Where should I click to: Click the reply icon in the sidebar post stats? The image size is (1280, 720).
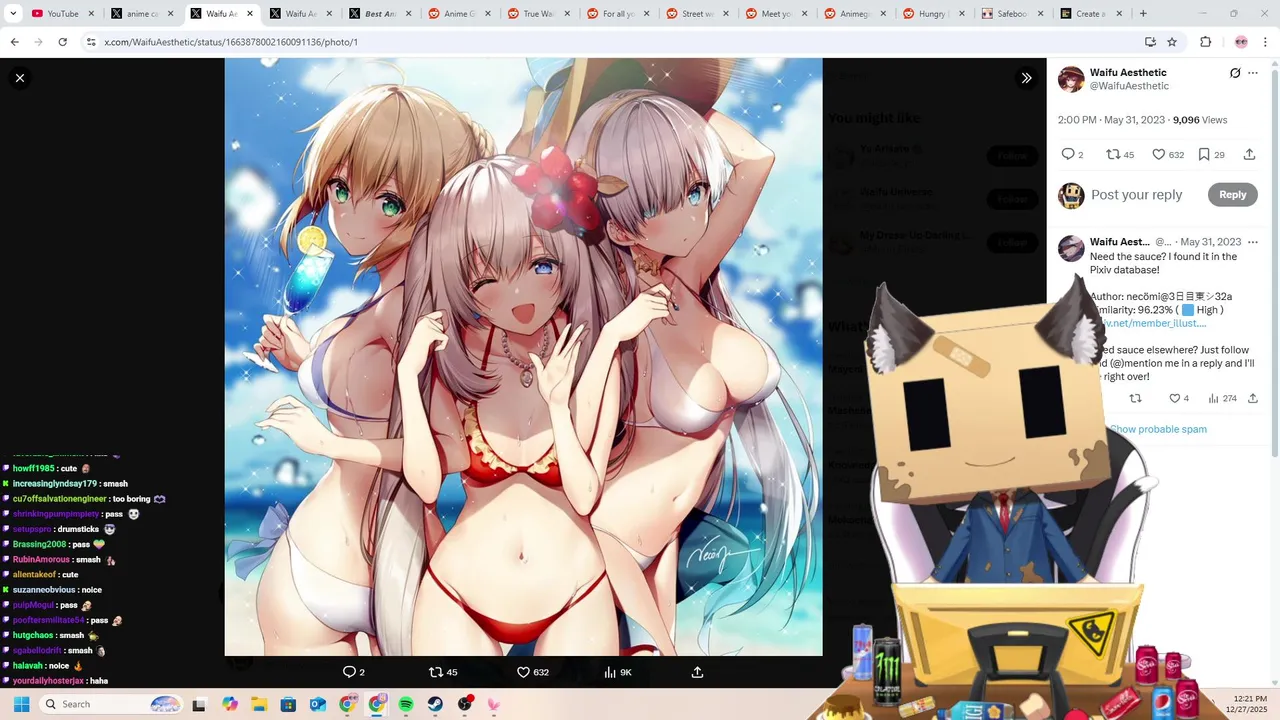click(x=1068, y=154)
